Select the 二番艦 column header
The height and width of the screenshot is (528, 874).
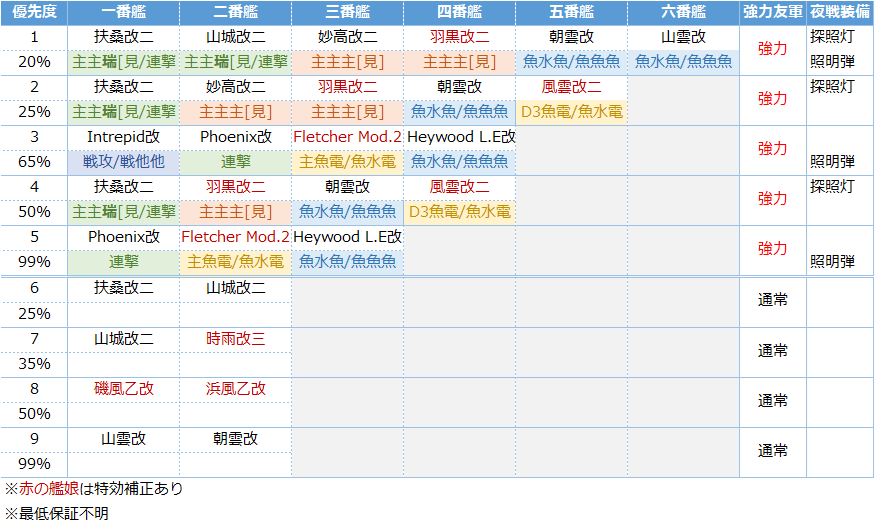[236, 12]
